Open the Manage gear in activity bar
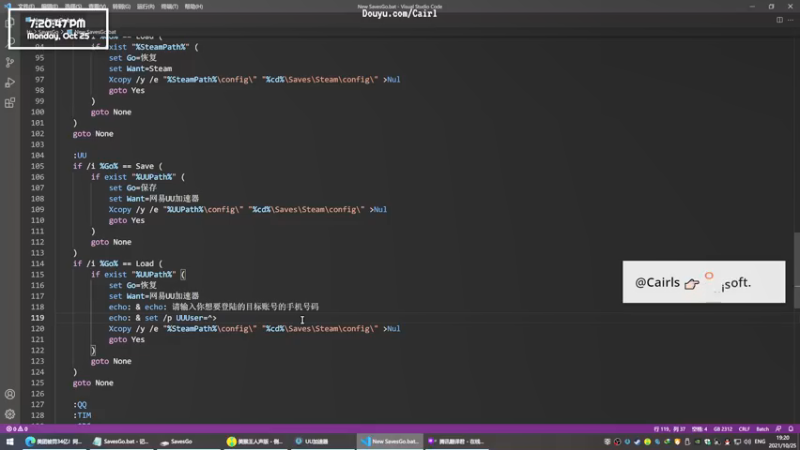The height and width of the screenshot is (450, 800). coord(10,414)
